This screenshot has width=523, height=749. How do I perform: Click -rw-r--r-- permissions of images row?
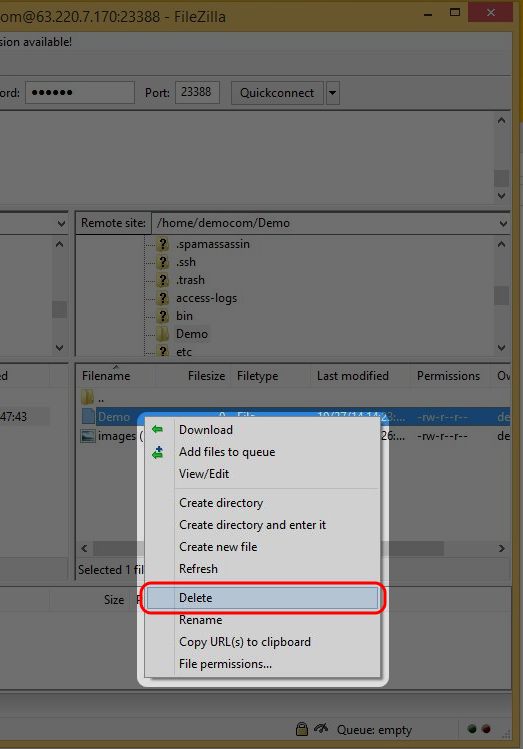(442, 436)
